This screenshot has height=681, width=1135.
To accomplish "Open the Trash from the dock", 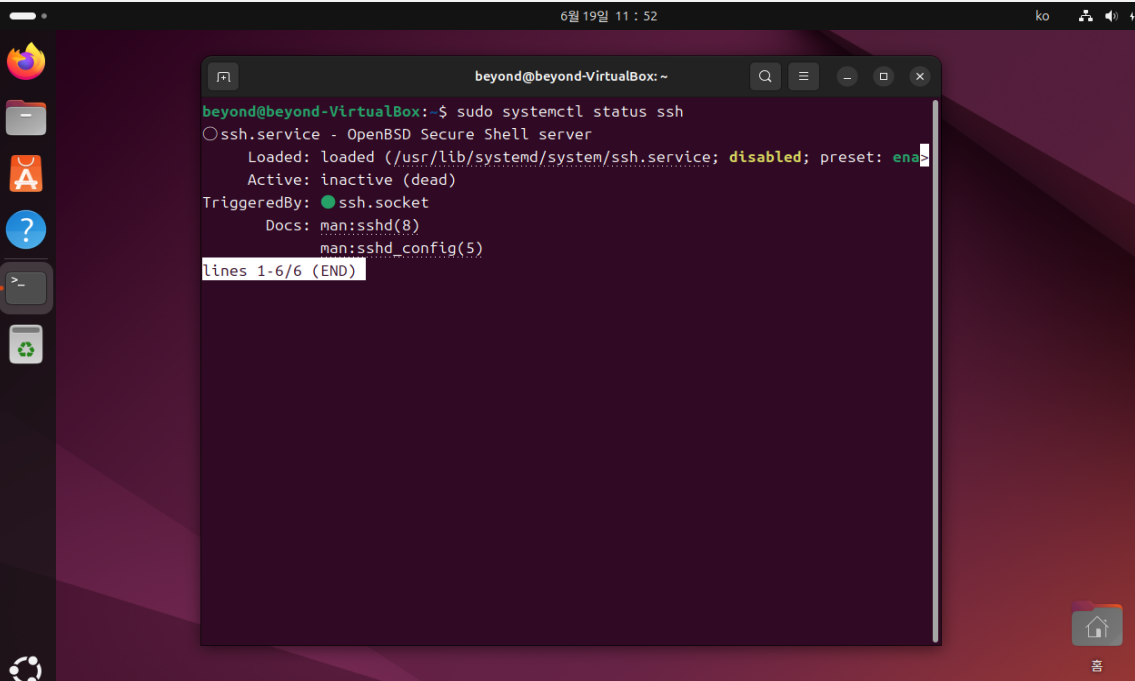I will click(x=26, y=344).
